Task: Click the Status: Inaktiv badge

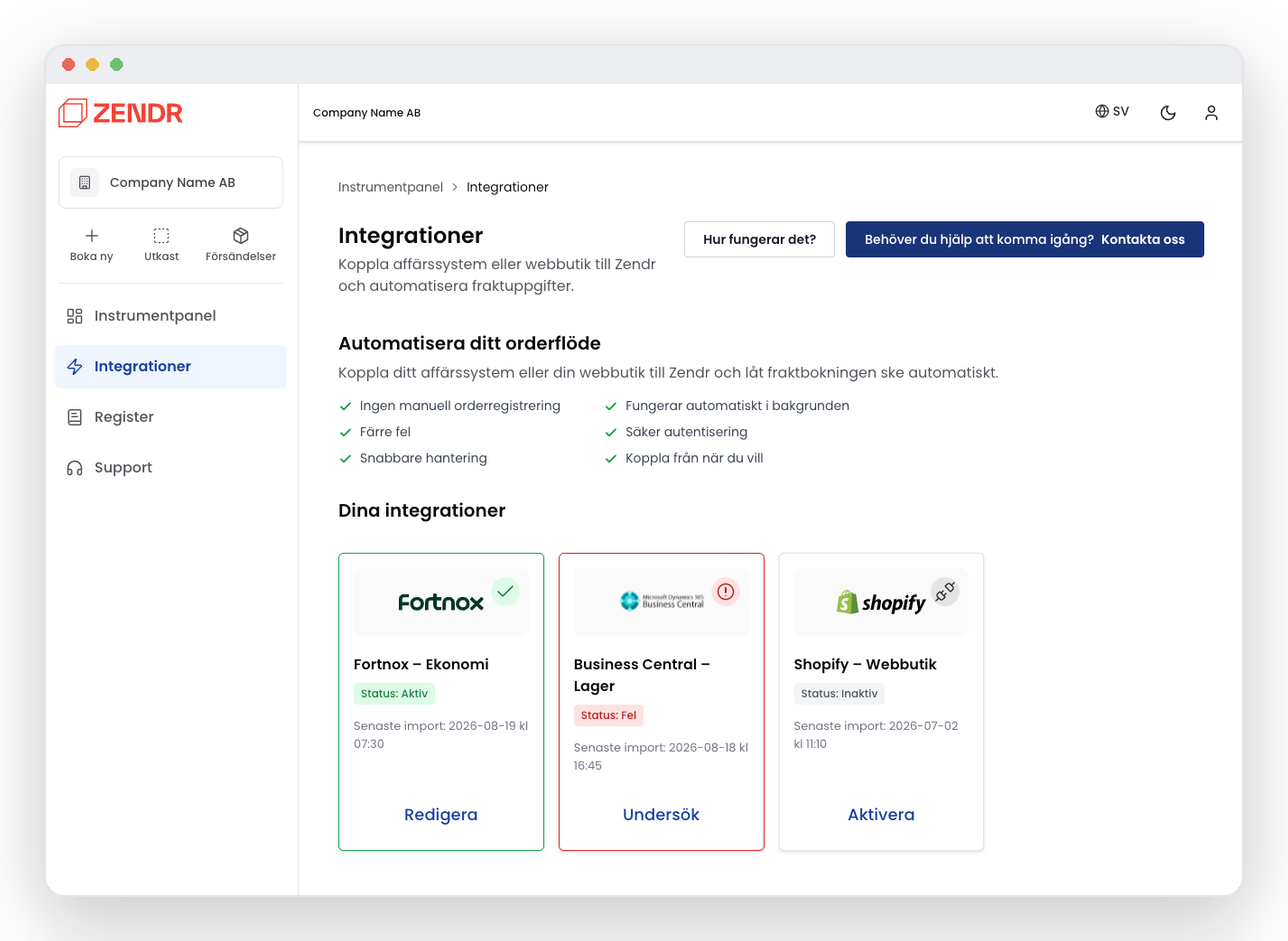Action: (839, 694)
